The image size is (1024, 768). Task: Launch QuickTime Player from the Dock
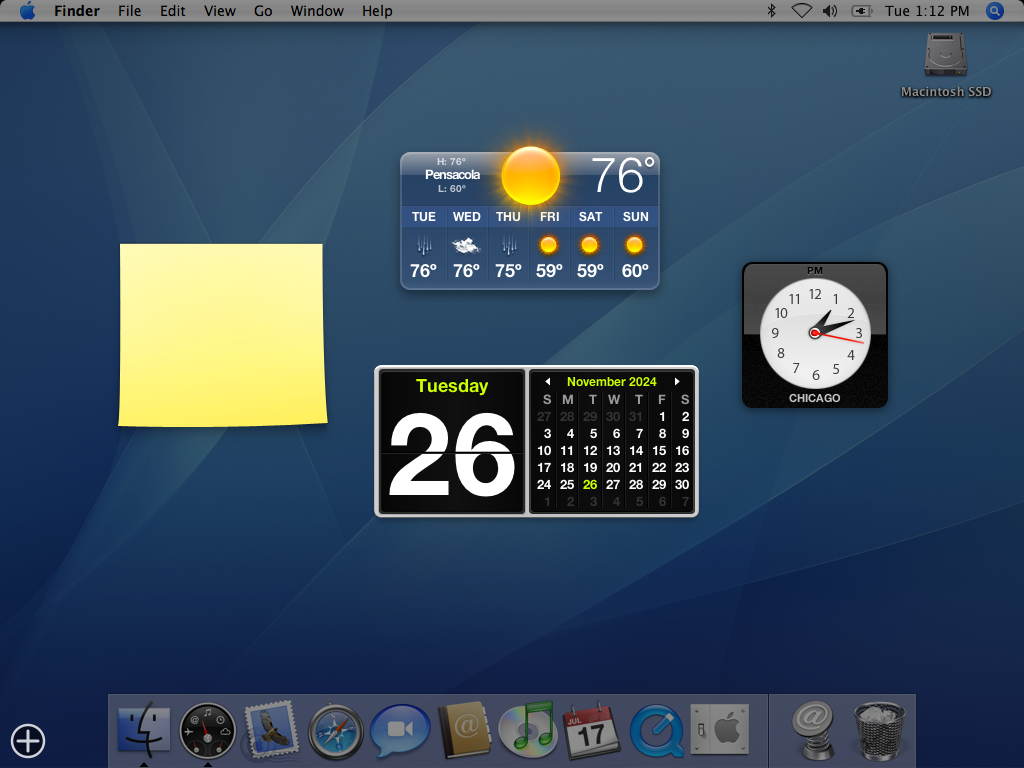tap(656, 731)
